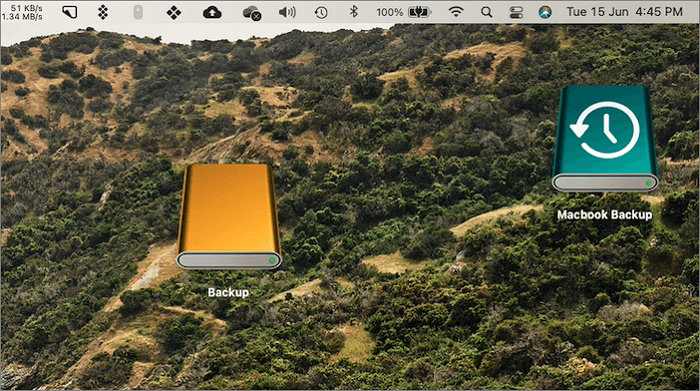Open the Time Machine menu bar icon

pos(321,12)
